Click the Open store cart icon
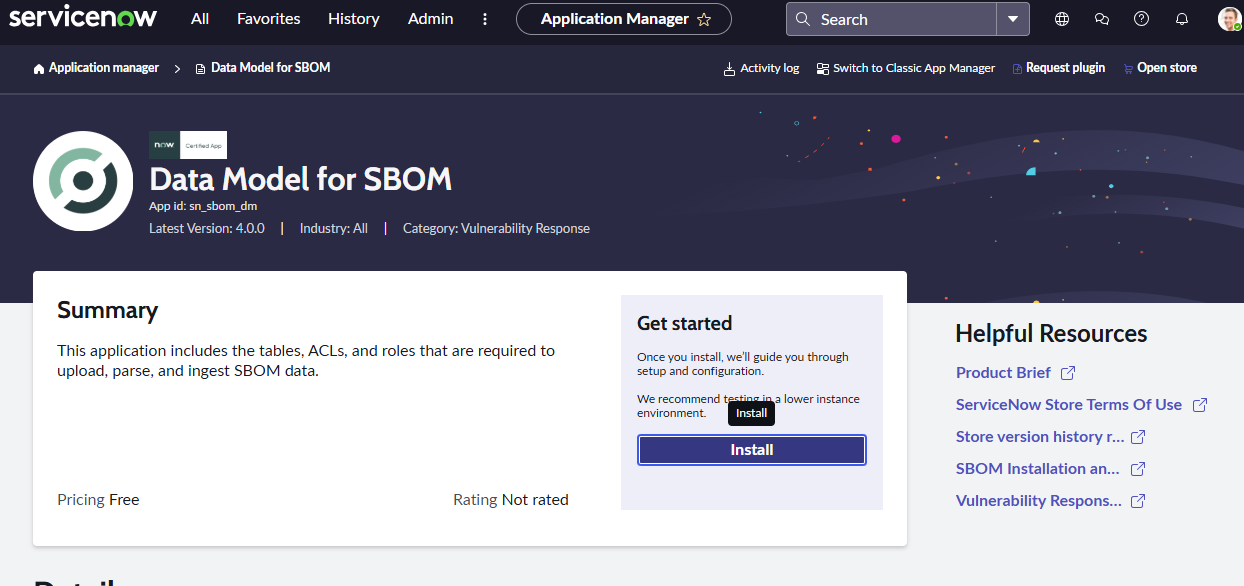 click(1129, 69)
